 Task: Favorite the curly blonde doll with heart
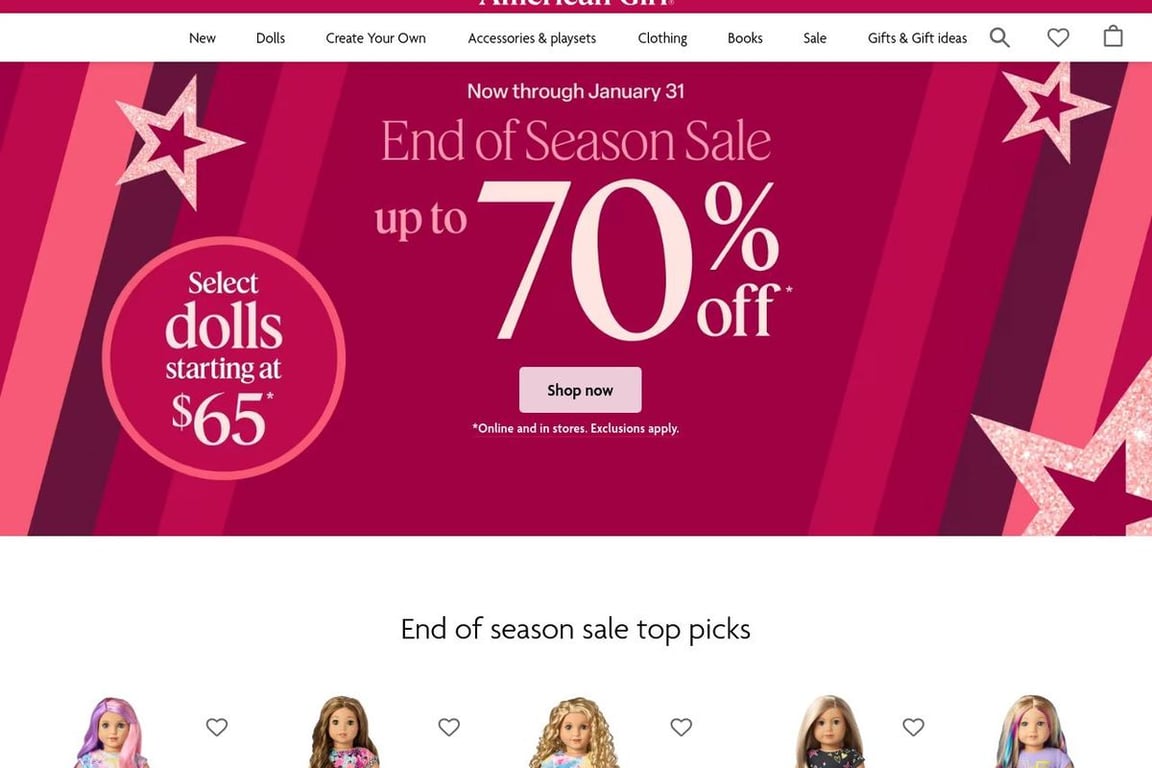click(x=681, y=727)
